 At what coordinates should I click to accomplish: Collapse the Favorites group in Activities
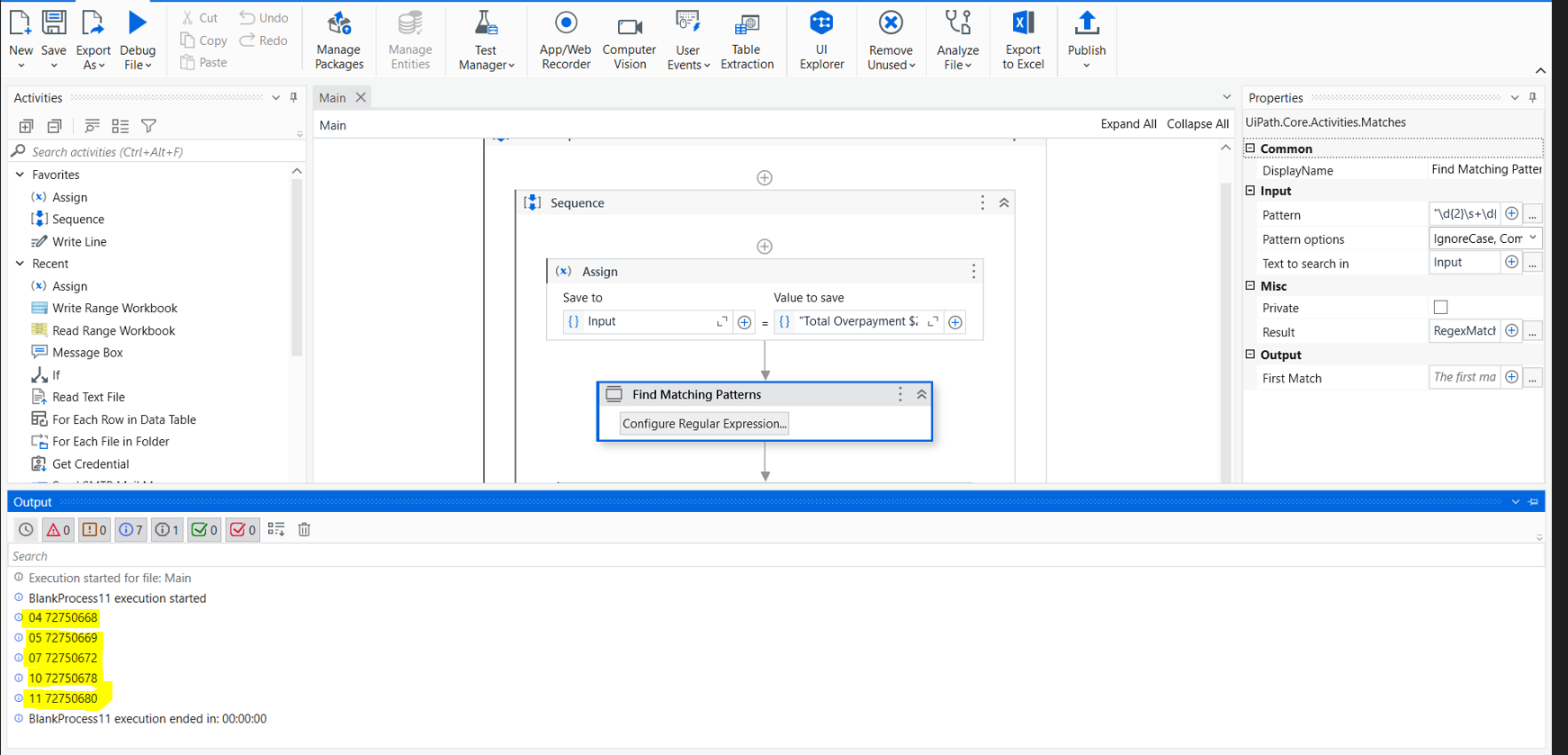(x=20, y=175)
